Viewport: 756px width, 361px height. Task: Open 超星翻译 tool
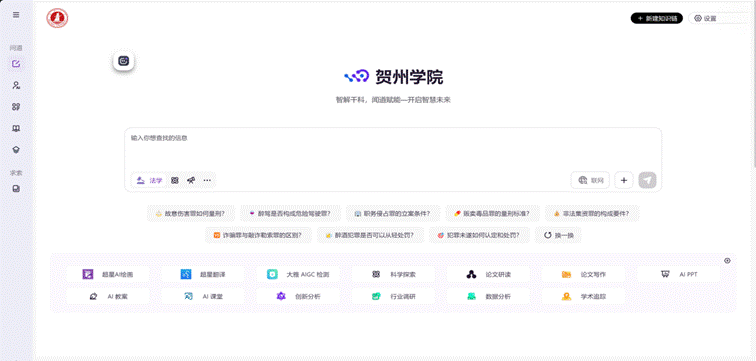coord(202,274)
